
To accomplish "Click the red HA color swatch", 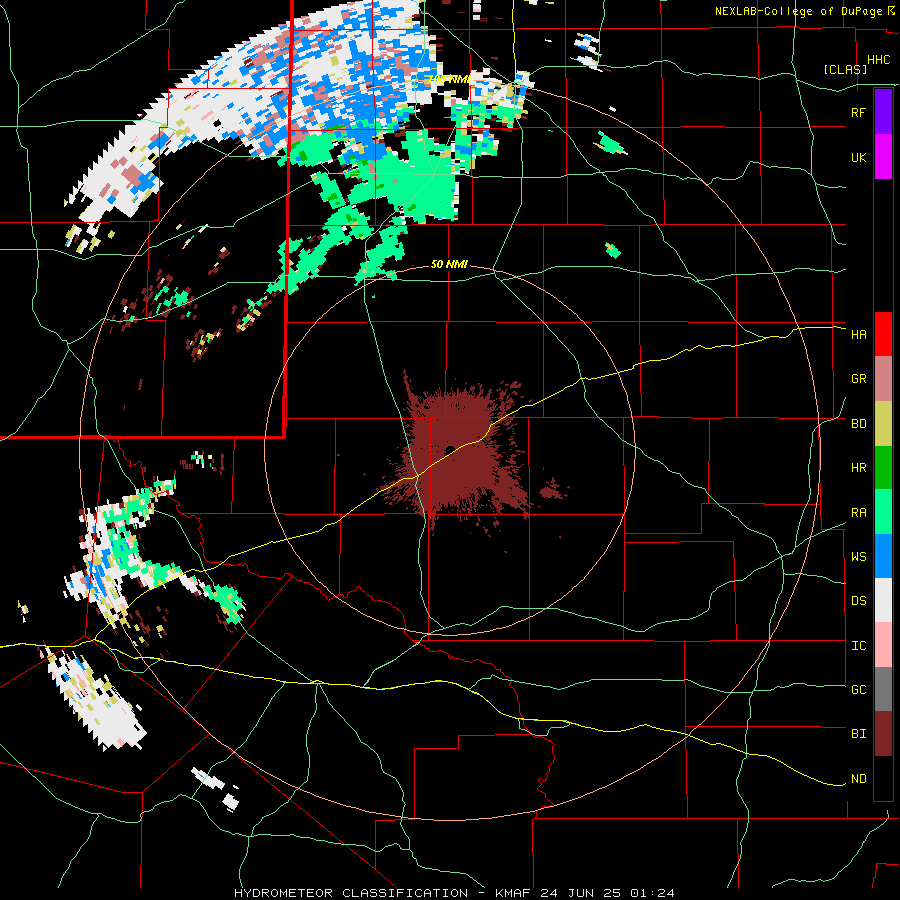I will click(883, 334).
